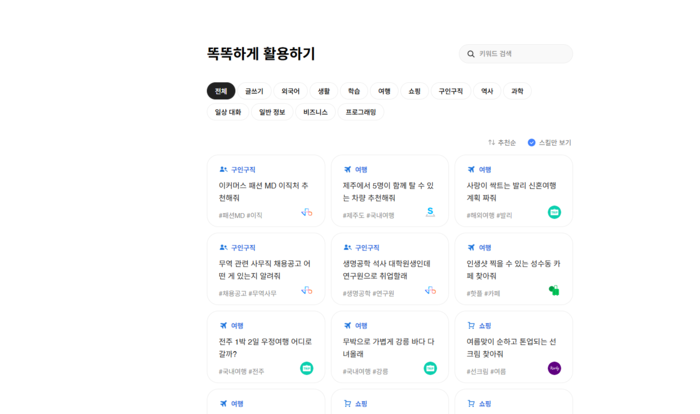This screenshot has height=414, width=700.
Task: Select the 쇼핑 category filter chip
Action: [415, 91]
